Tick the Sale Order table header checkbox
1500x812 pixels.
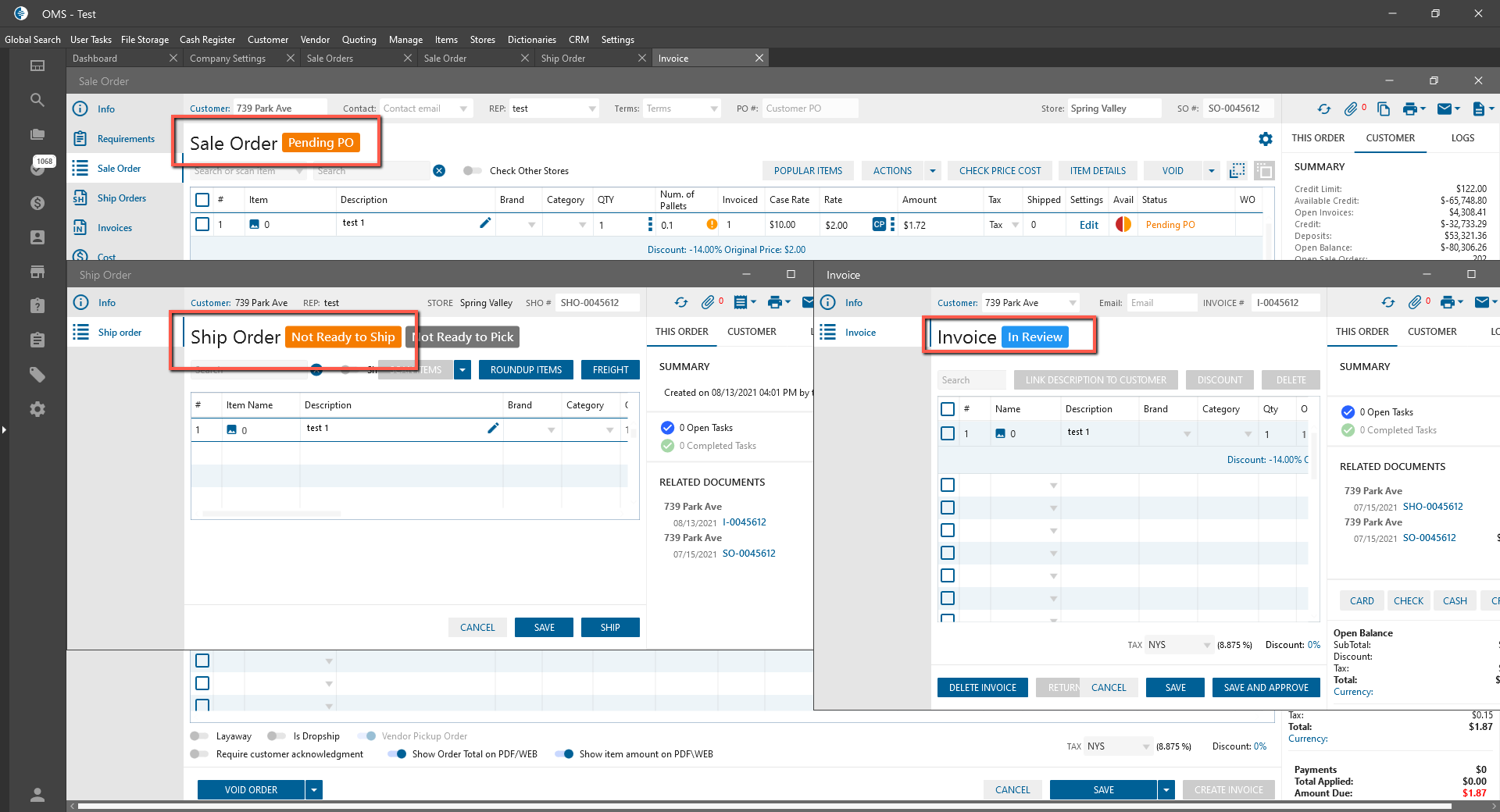202,200
